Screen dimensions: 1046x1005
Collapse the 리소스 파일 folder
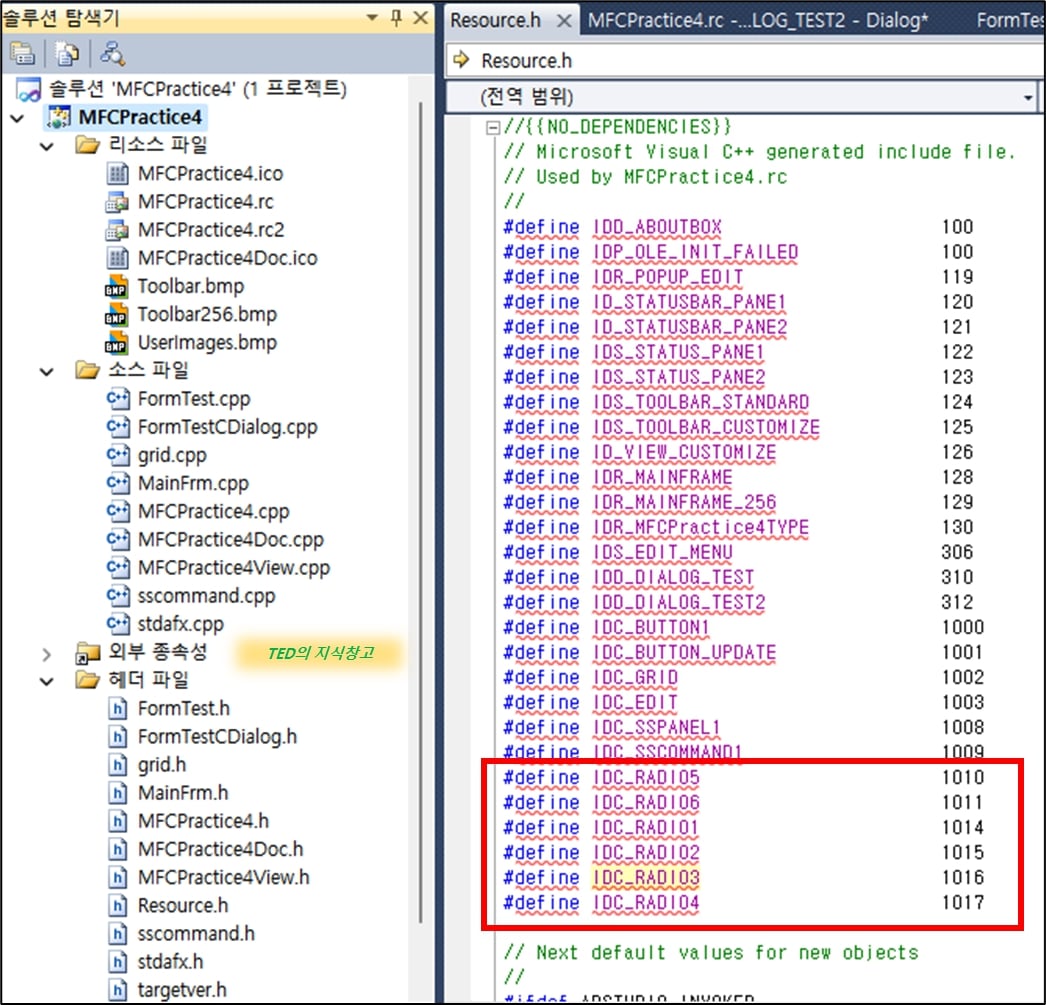tap(47, 146)
